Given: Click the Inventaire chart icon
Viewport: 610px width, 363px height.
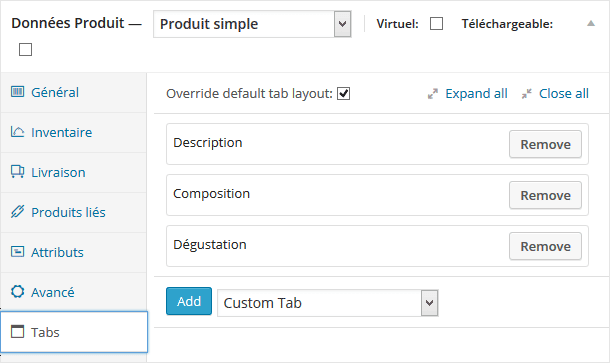Looking at the screenshot, I should 17,132.
